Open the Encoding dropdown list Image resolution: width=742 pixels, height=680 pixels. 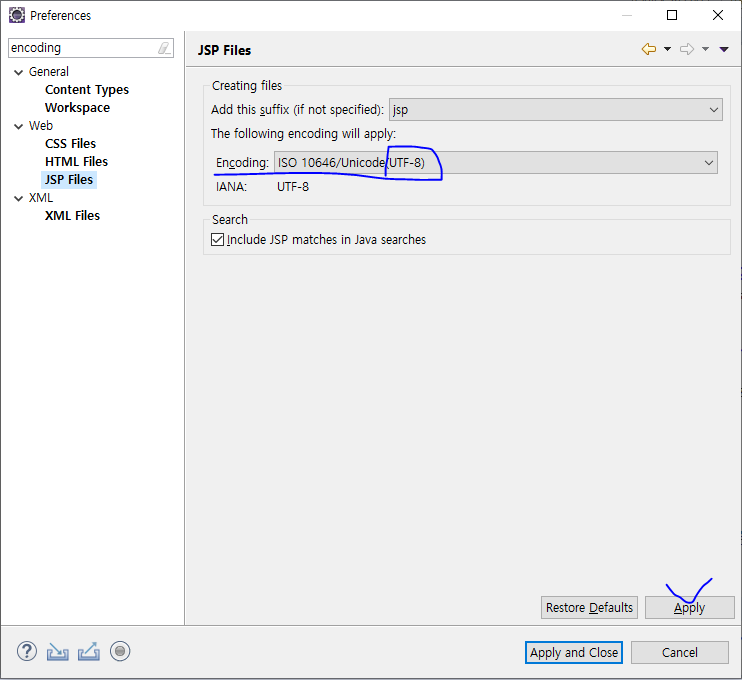496,163
